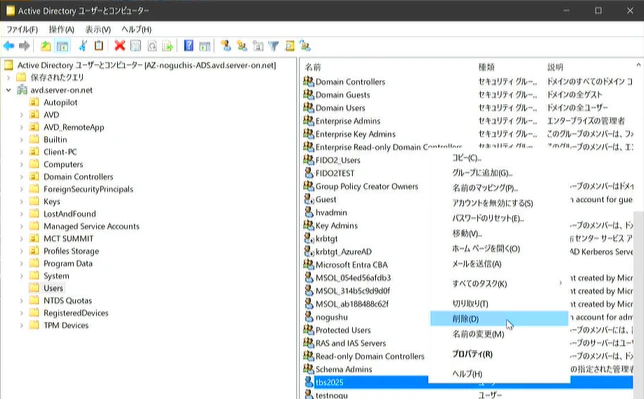Image resolution: width=644 pixels, height=399 pixels.
Task: Expand the Computers tree node
Action: 21,164
